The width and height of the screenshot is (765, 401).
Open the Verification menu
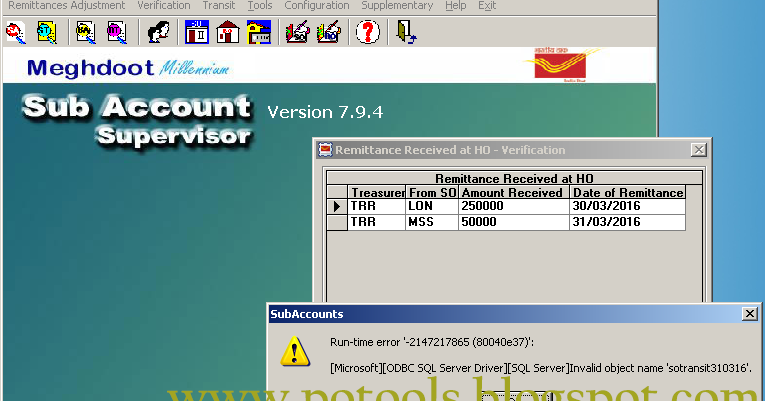(x=164, y=6)
